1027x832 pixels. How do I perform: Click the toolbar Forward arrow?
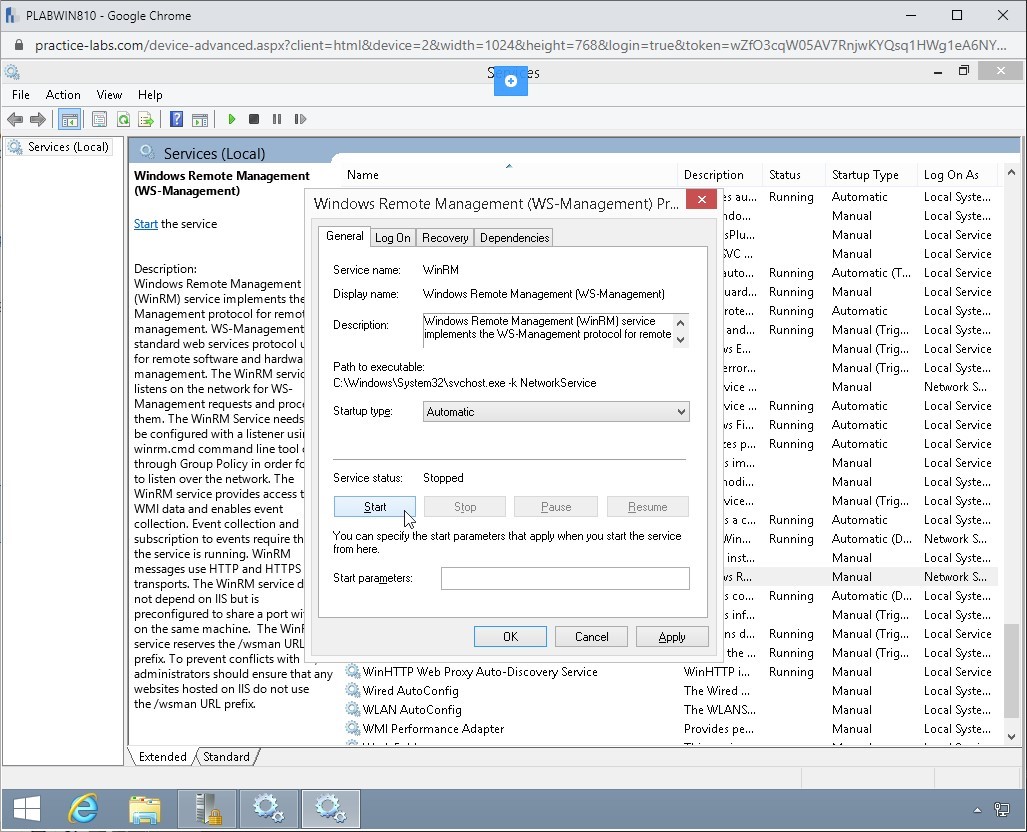pyautogui.click(x=38, y=119)
